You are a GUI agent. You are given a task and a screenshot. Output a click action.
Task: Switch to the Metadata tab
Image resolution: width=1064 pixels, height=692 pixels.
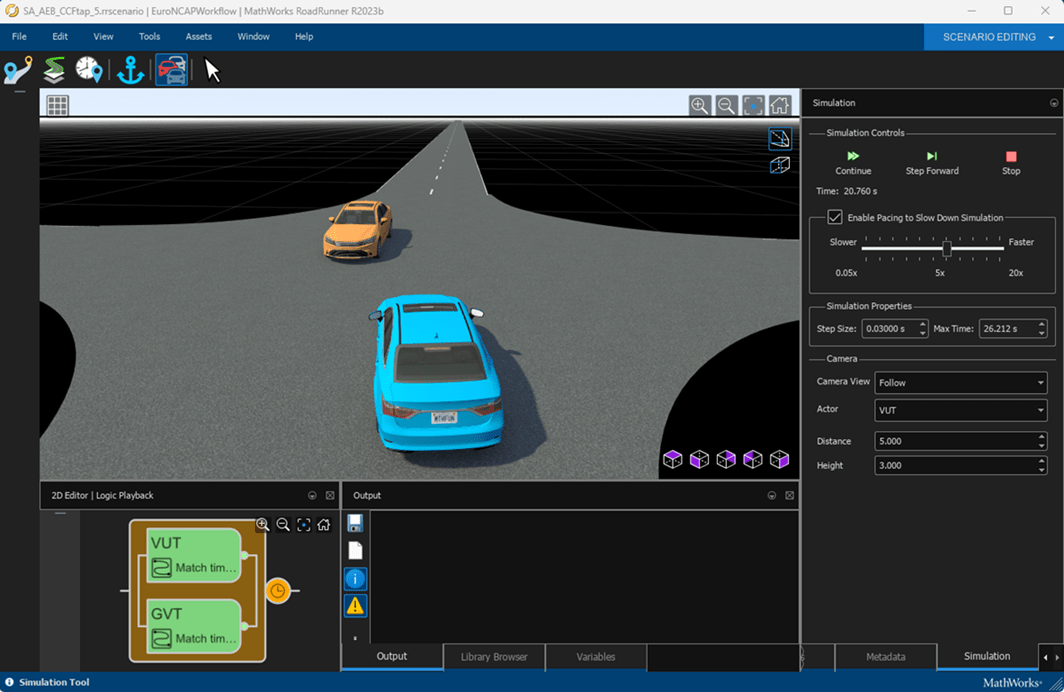(x=886, y=657)
